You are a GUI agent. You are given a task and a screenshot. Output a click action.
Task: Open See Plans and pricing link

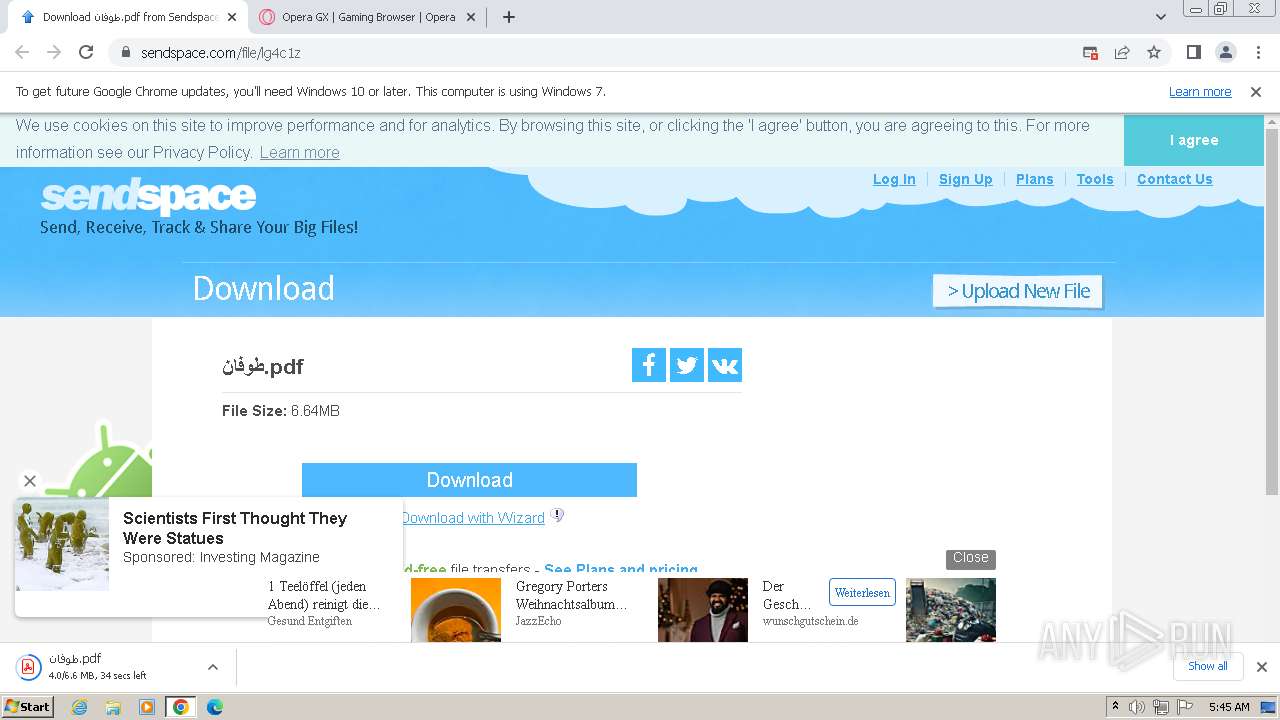click(x=621, y=569)
